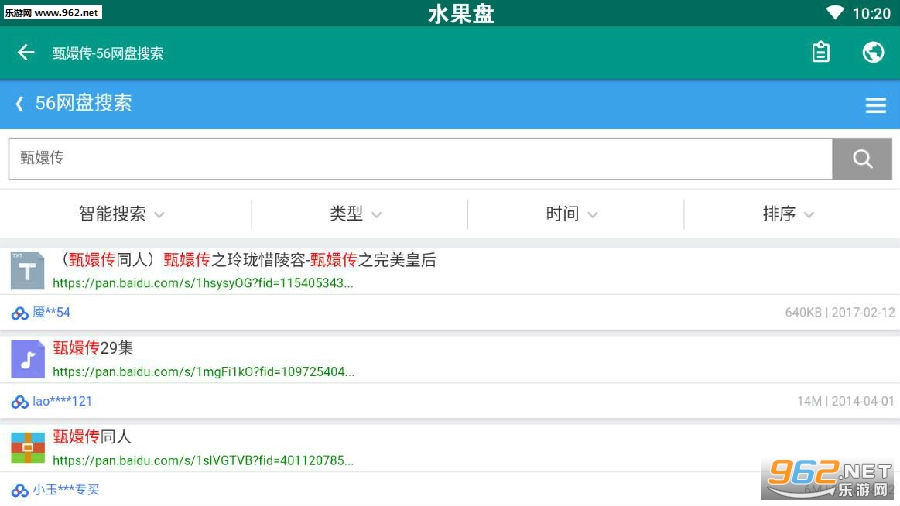Open the hamburger menu in the blue bar
Image resolution: width=900 pixels, height=506 pixels.
[876, 105]
